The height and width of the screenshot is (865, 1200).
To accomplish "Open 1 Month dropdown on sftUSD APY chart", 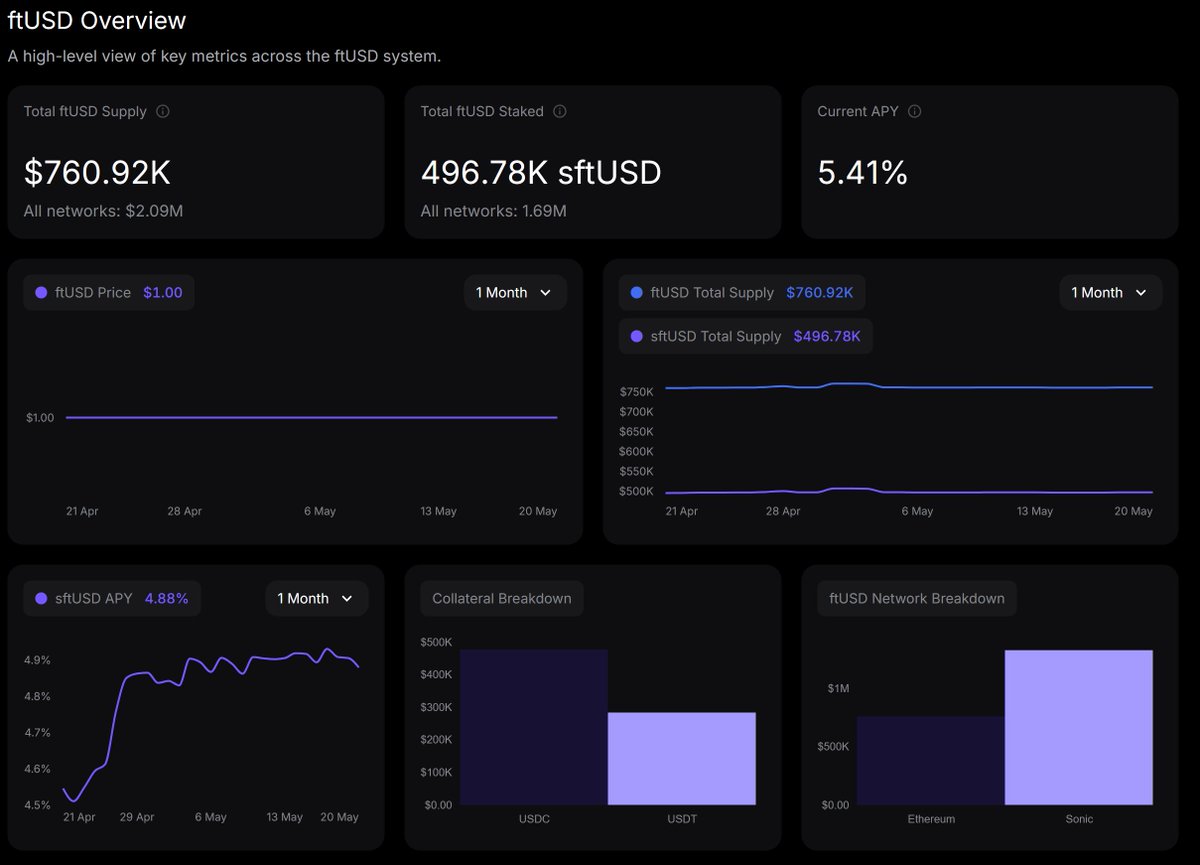I will point(317,598).
